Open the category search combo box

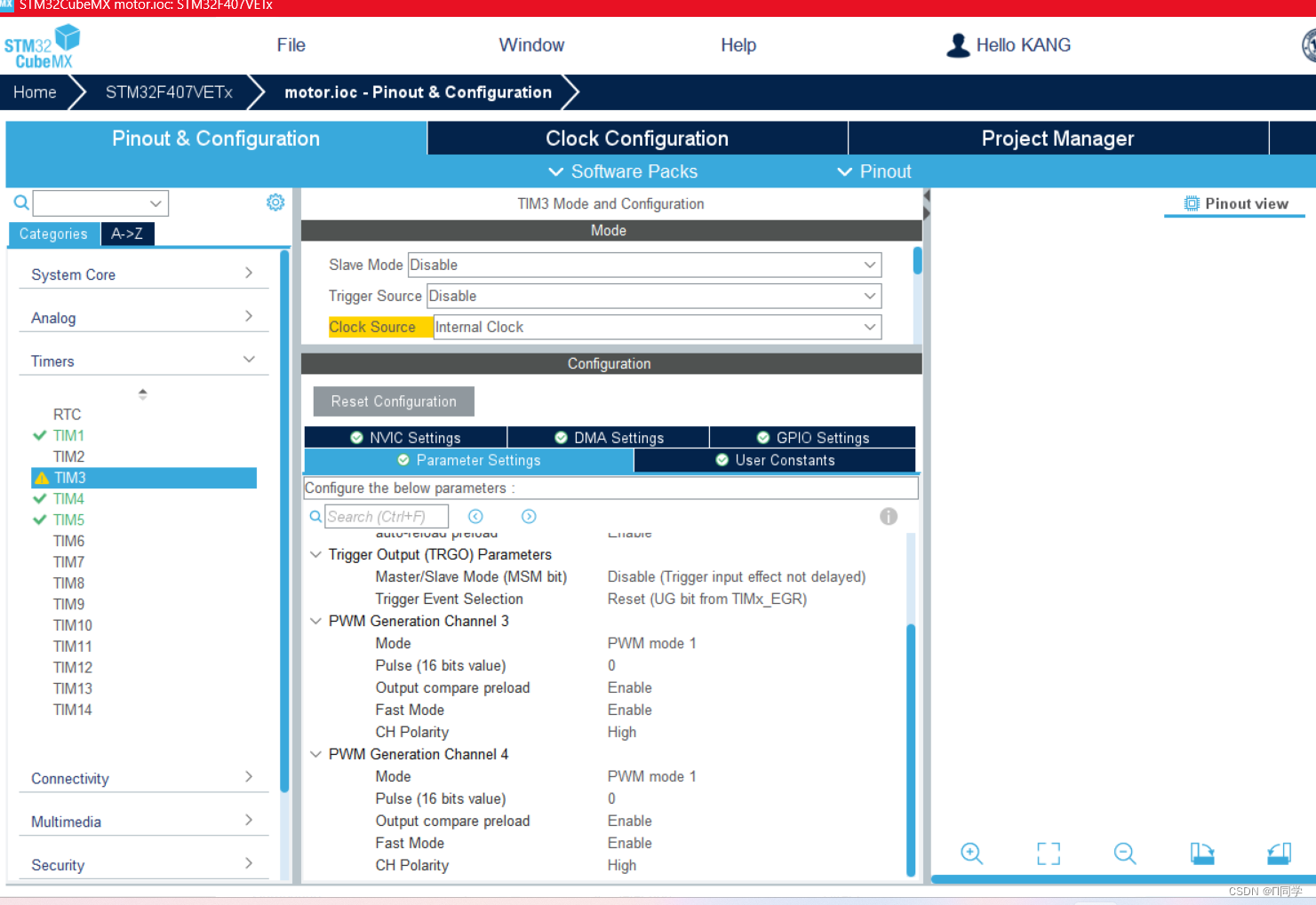point(100,203)
